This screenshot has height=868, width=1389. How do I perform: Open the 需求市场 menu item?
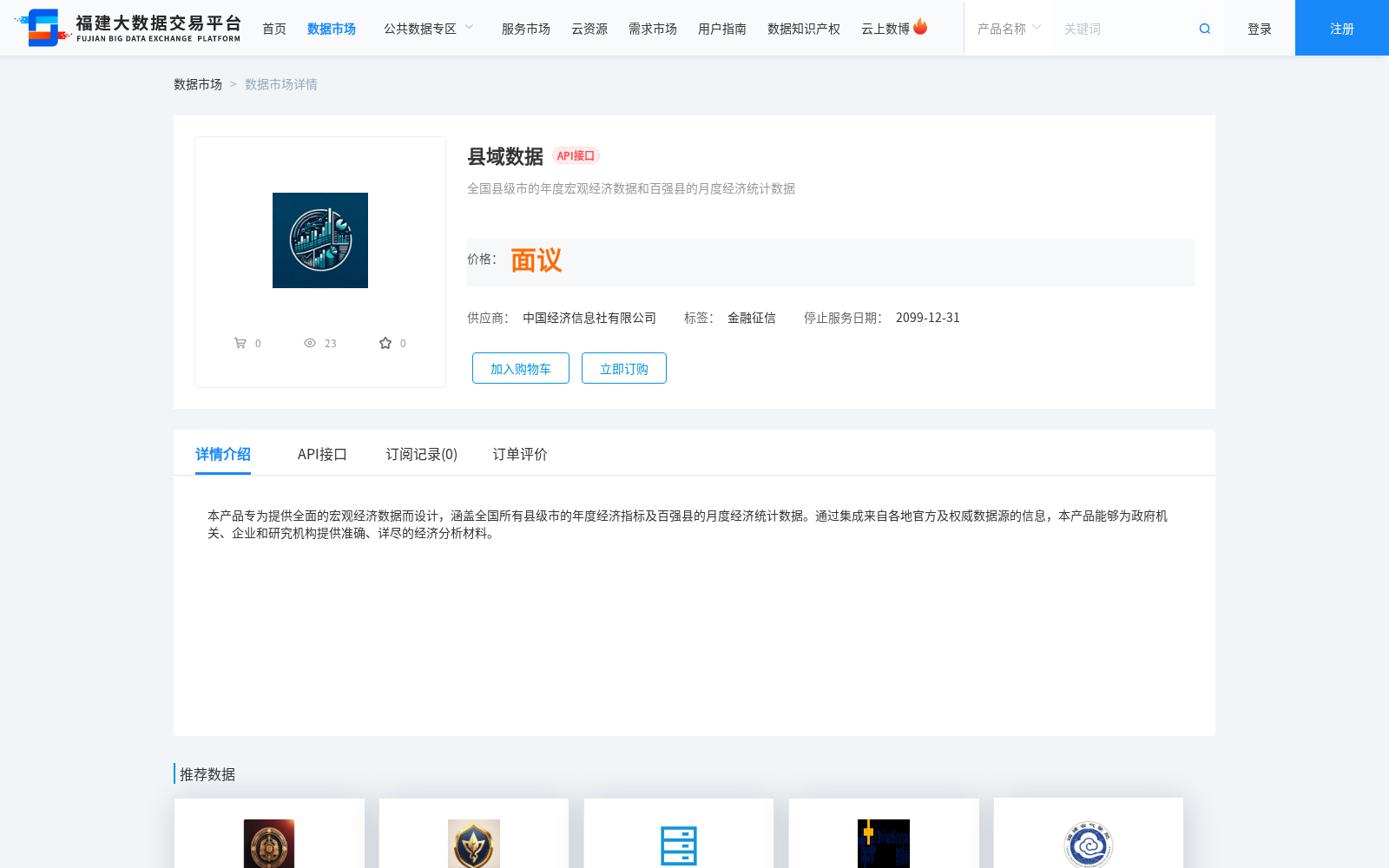[x=653, y=29]
